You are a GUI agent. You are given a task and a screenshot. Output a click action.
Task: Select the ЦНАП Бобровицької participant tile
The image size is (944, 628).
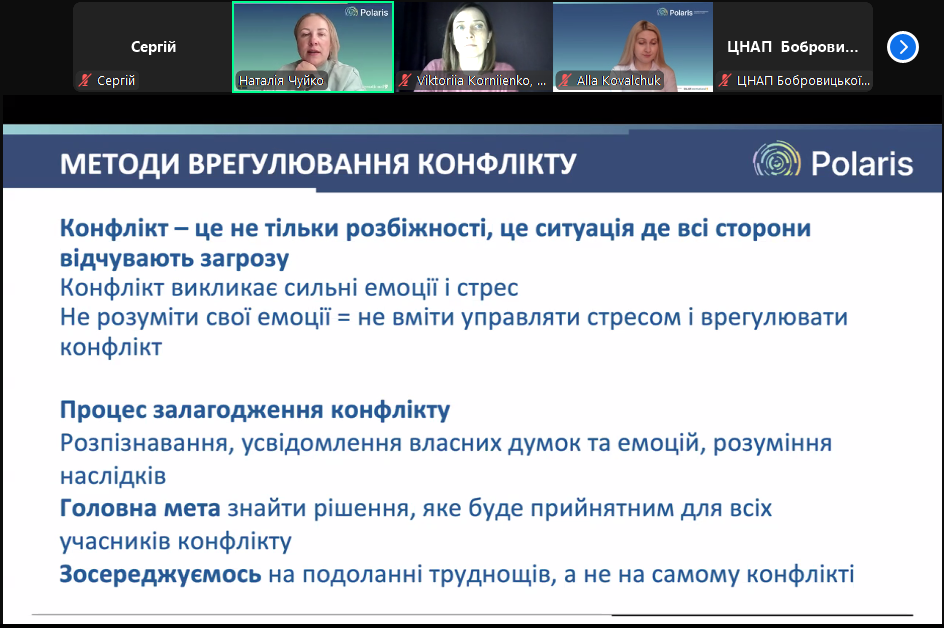(793, 47)
